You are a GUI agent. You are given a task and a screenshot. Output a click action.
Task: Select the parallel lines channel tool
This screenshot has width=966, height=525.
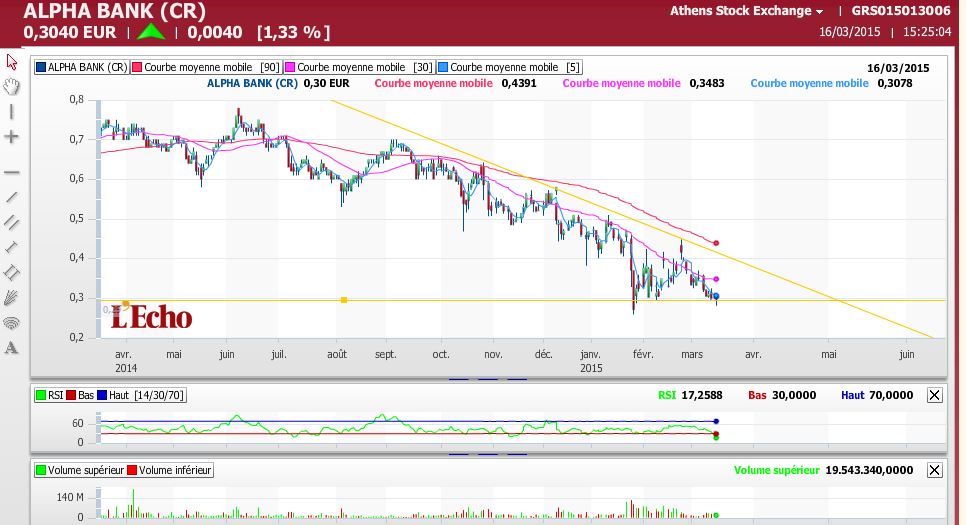point(12,222)
